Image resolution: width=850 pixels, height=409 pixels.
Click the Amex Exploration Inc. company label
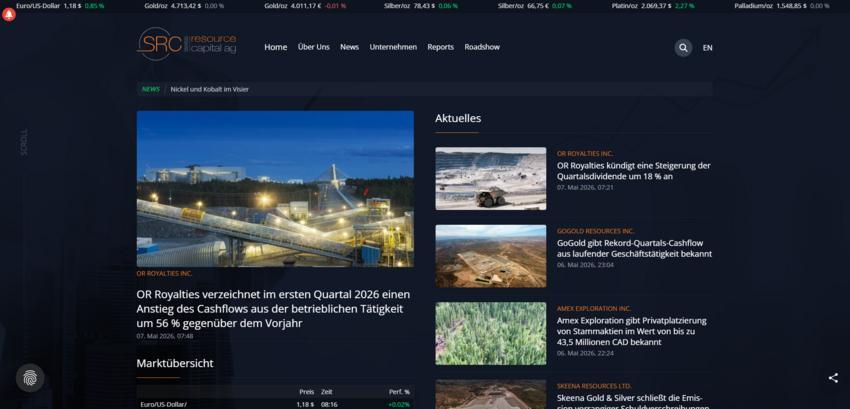[x=594, y=309]
